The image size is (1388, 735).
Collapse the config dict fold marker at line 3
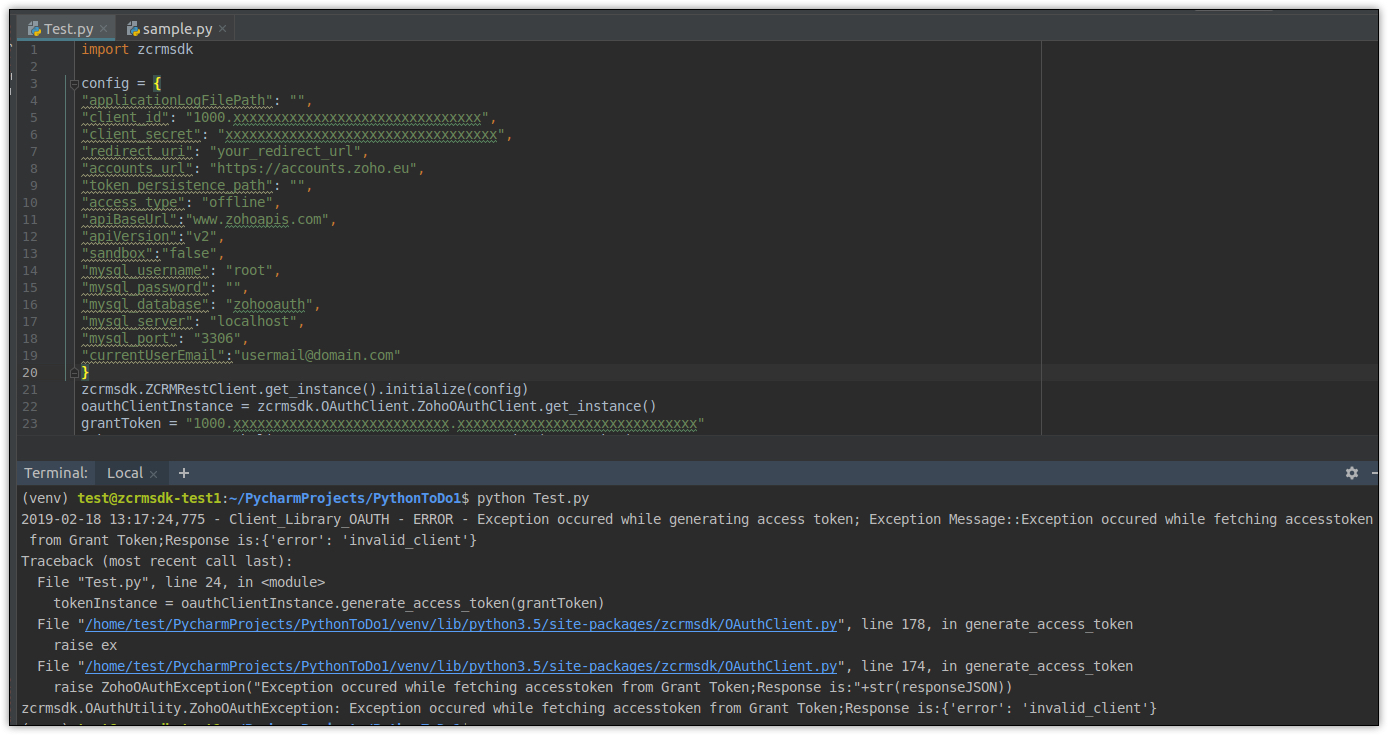(x=74, y=84)
